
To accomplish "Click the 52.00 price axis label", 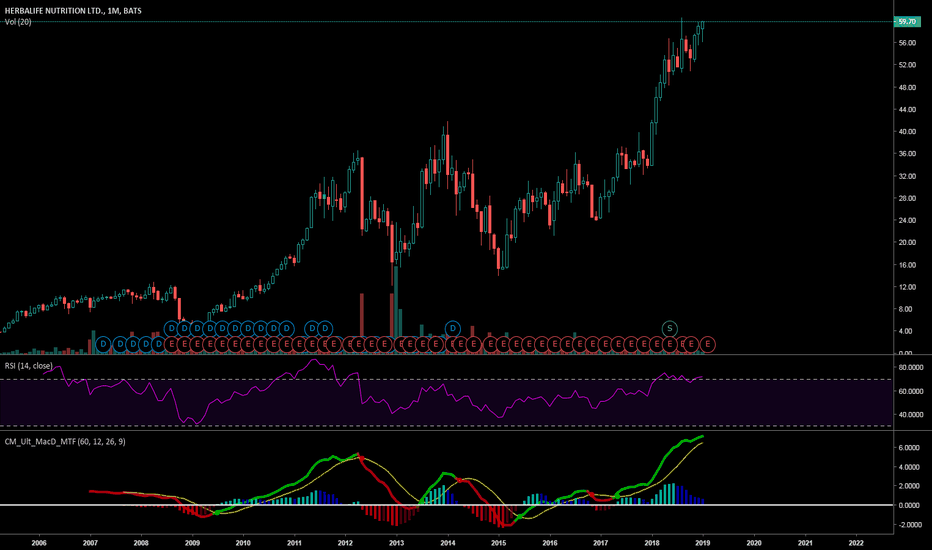I will [x=907, y=65].
